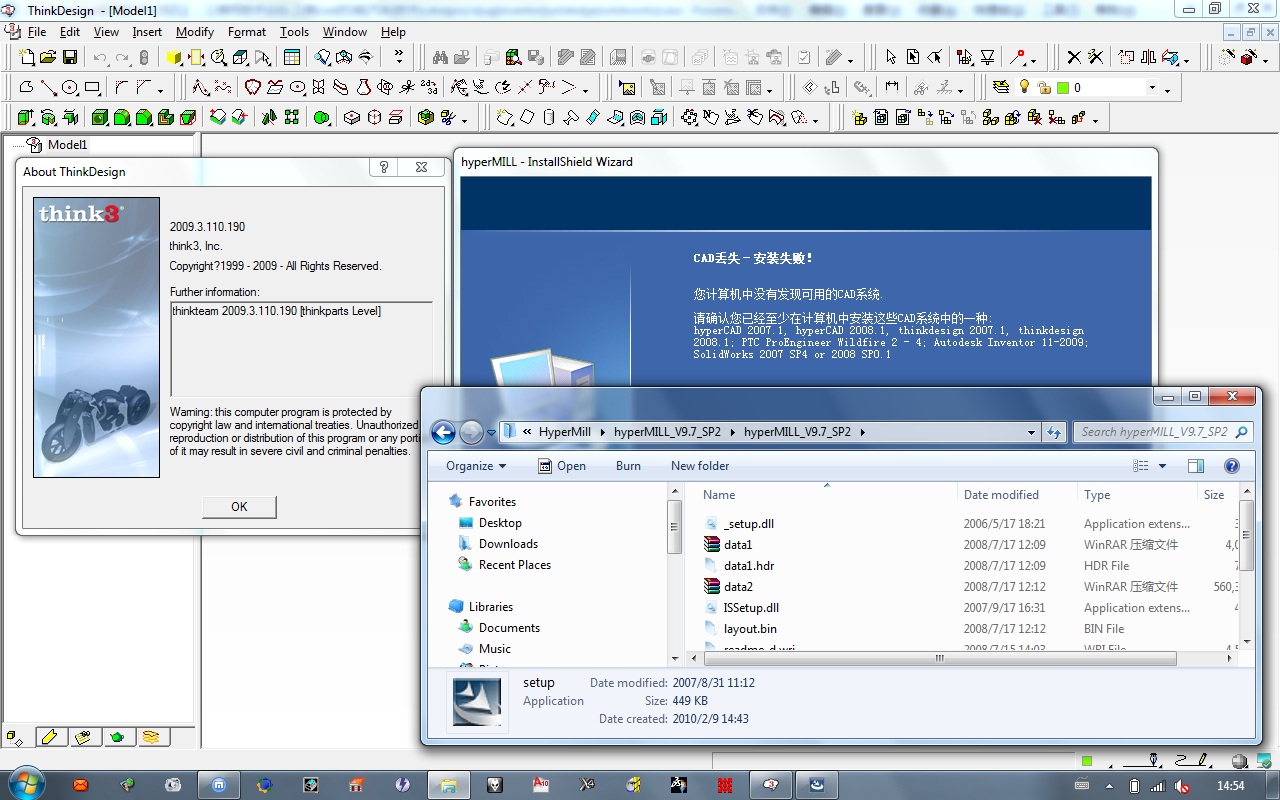Click the insert picture icon in toolbar
Screen dimensions: 1280x800
click(627, 87)
